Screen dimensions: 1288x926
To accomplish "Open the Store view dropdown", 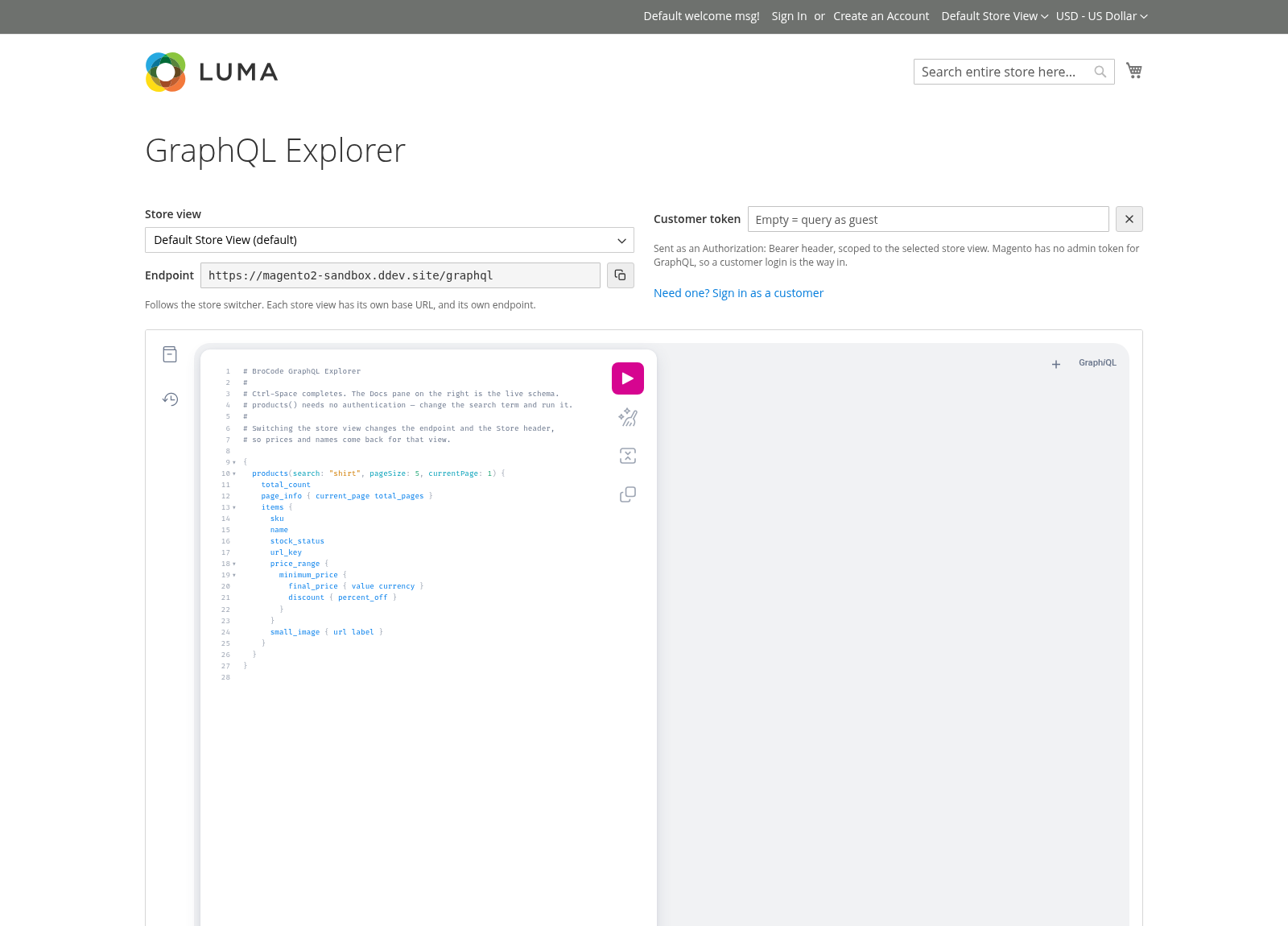I will point(390,240).
